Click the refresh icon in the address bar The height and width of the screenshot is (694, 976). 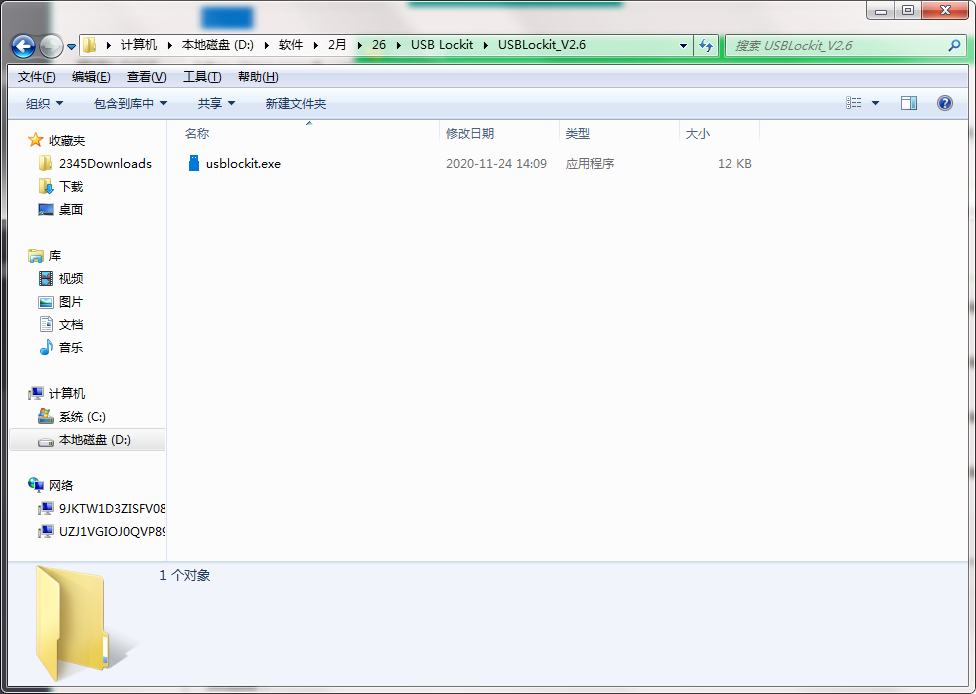tap(706, 46)
